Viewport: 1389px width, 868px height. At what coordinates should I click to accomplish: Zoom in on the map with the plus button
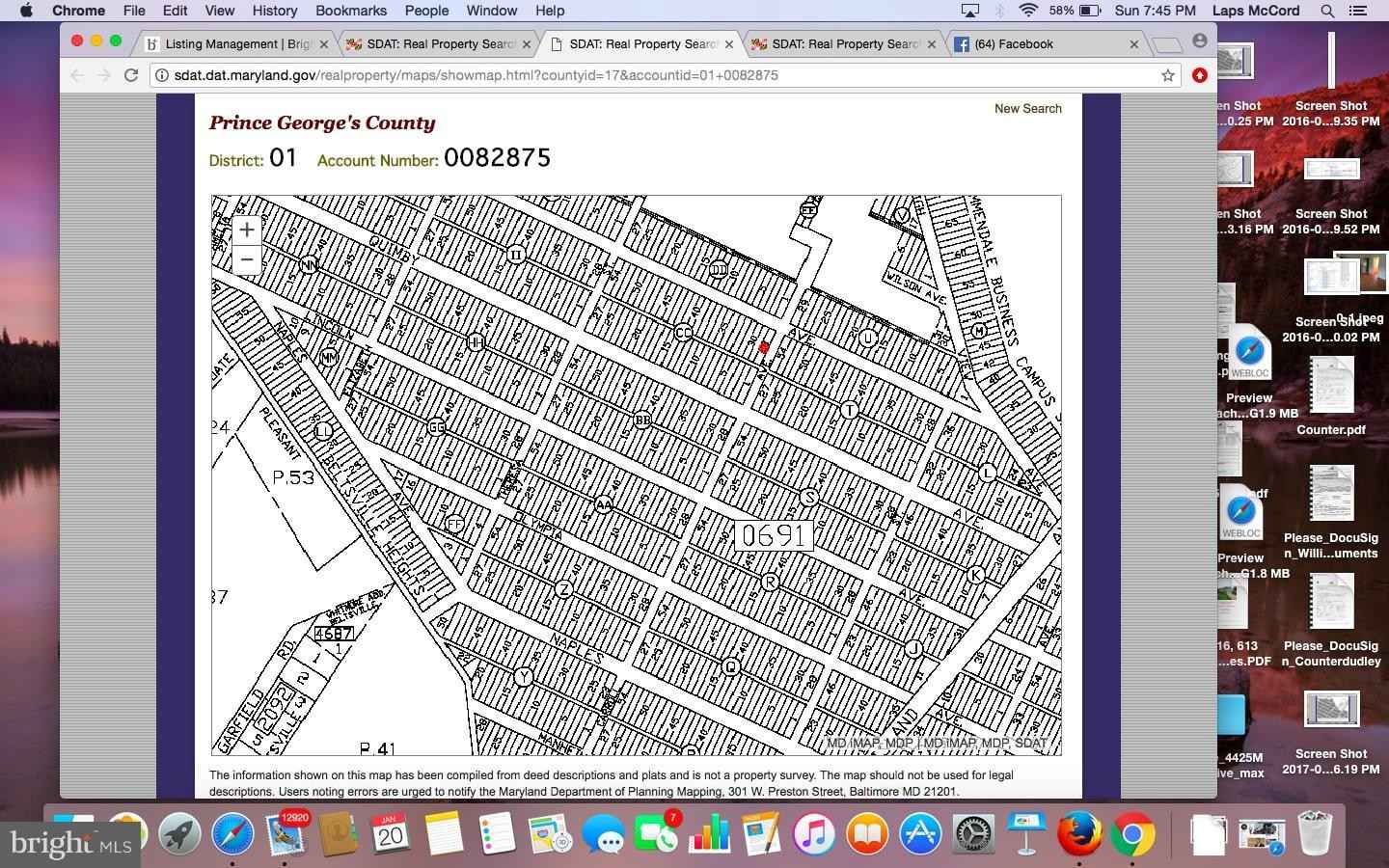pos(246,230)
